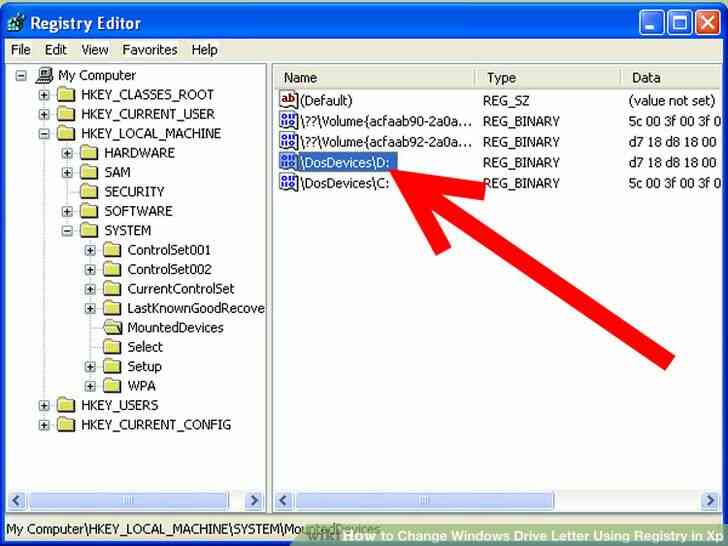
Task: Expand the SOFTWARE key
Action: [x=67, y=211]
